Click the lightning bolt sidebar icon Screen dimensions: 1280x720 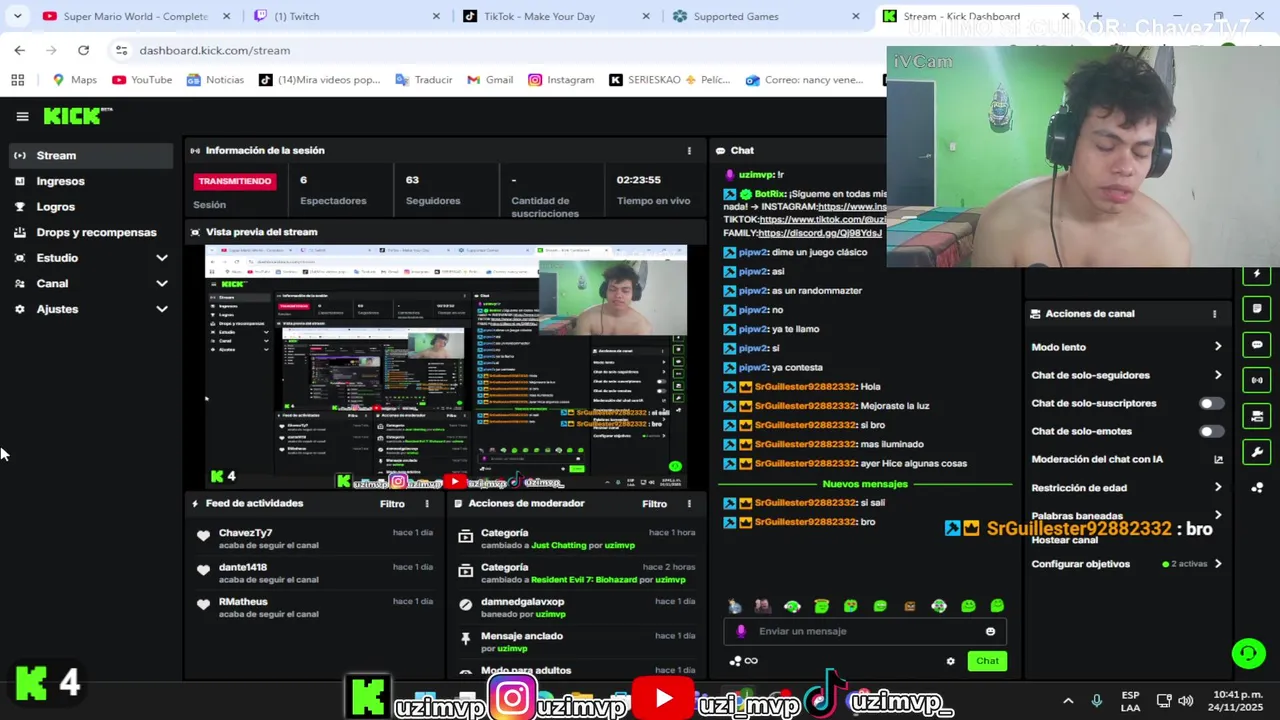pos(1257,274)
